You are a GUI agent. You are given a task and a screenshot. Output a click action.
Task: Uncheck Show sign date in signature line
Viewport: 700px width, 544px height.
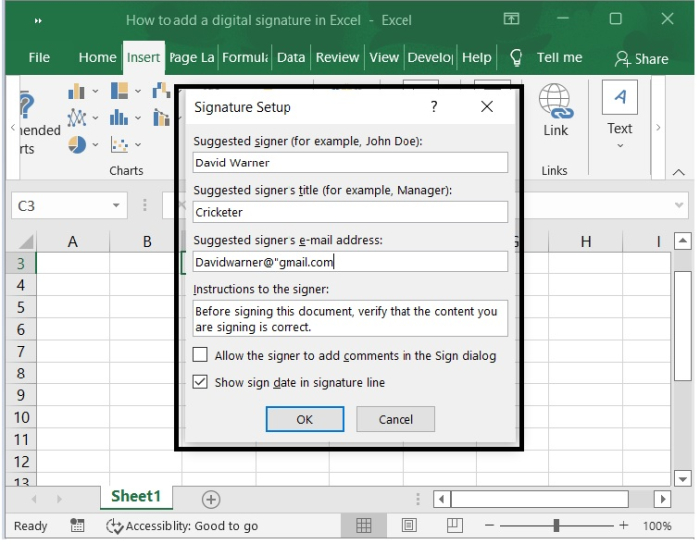(x=200, y=382)
